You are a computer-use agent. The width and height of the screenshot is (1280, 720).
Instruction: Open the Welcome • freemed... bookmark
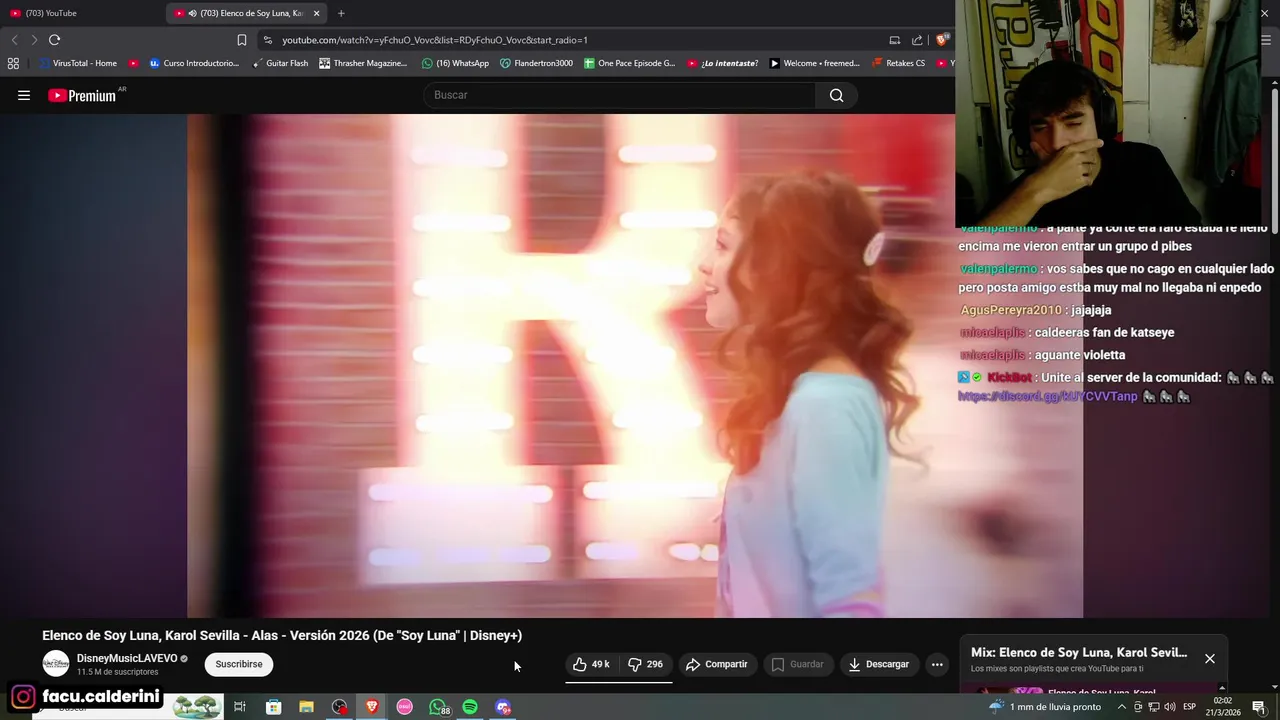pyautogui.click(x=814, y=63)
